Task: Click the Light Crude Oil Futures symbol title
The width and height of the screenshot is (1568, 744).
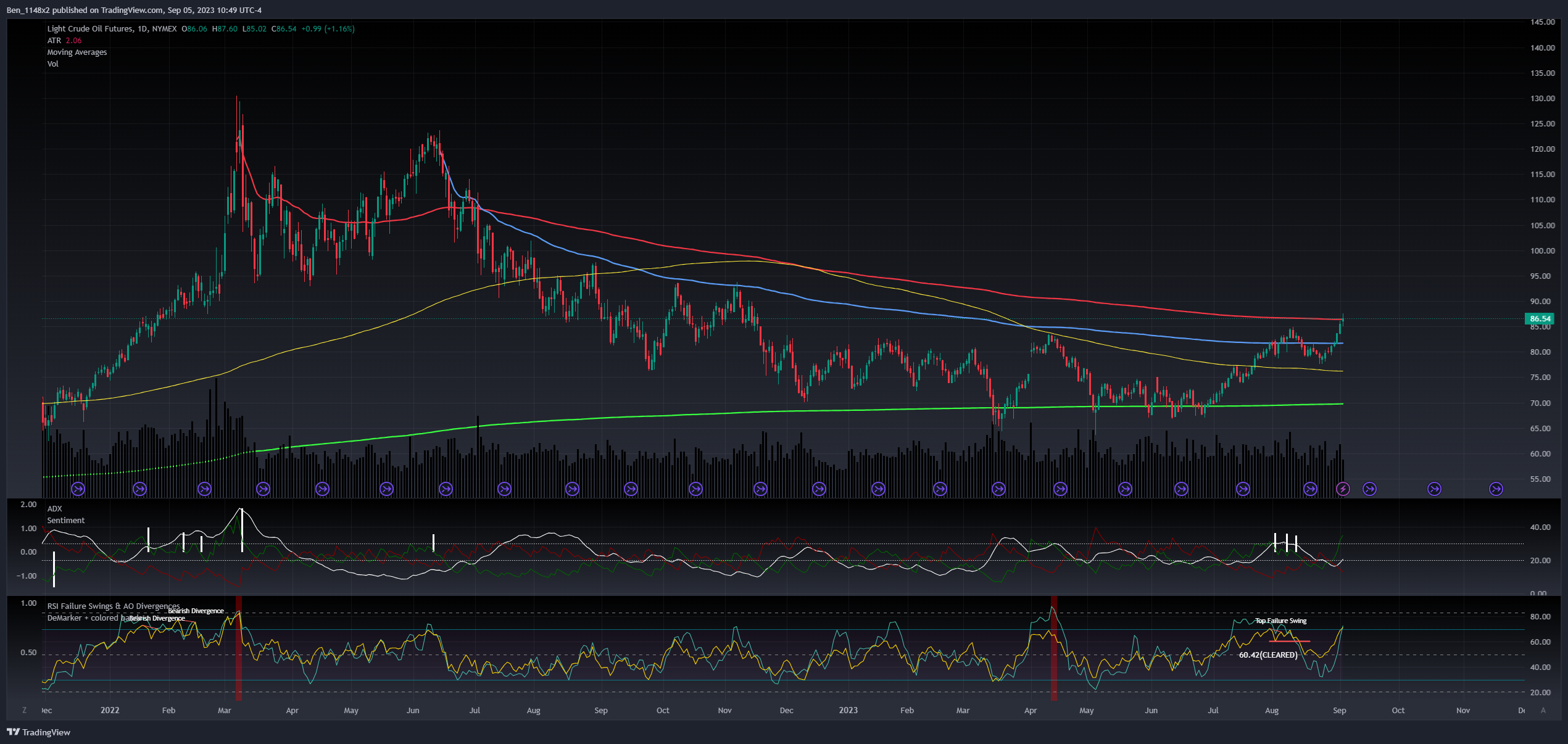Action: pos(112,29)
